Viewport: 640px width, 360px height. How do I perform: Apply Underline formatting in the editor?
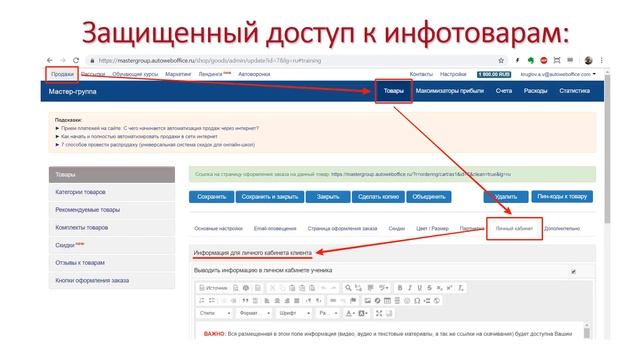(x=420, y=288)
